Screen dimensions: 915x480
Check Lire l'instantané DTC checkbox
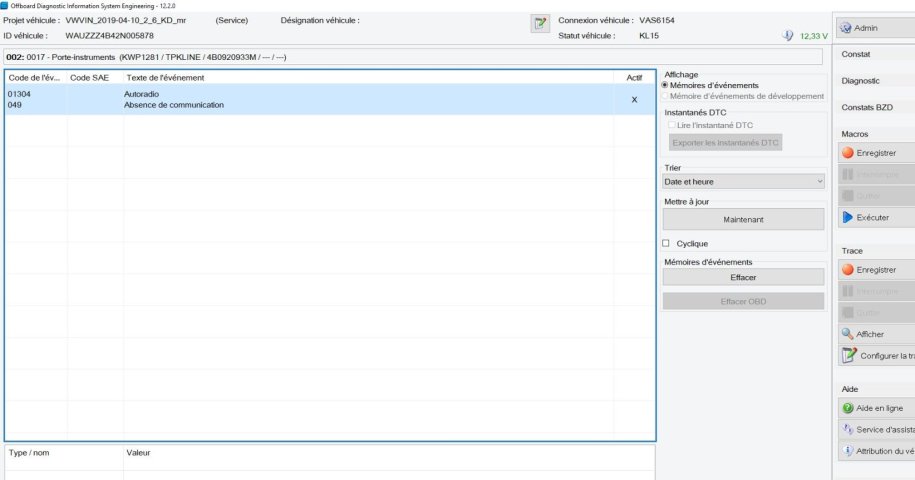click(x=672, y=125)
